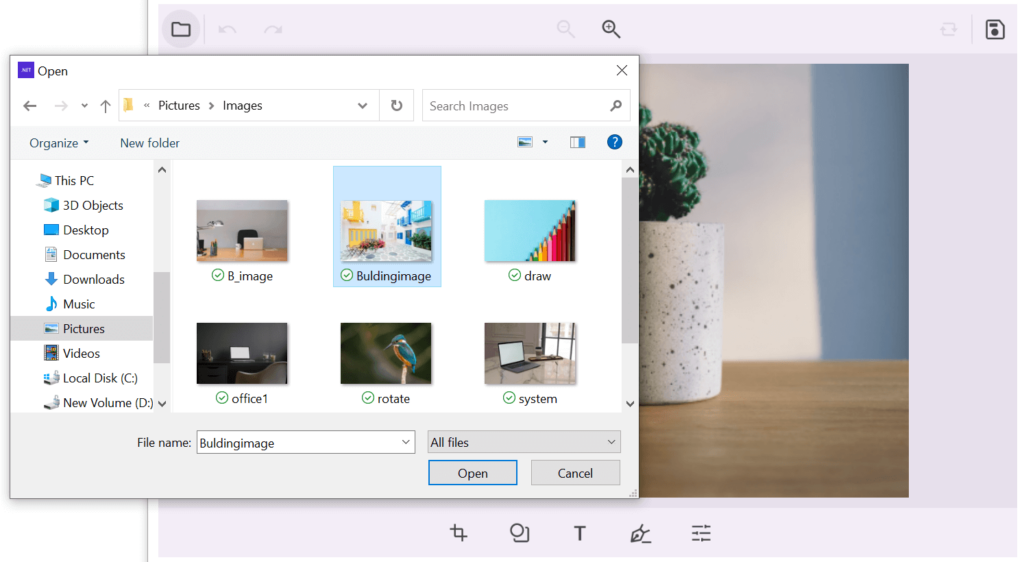Open the adjustment sliders tool
The image size is (1024, 562).
pos(701,533)
